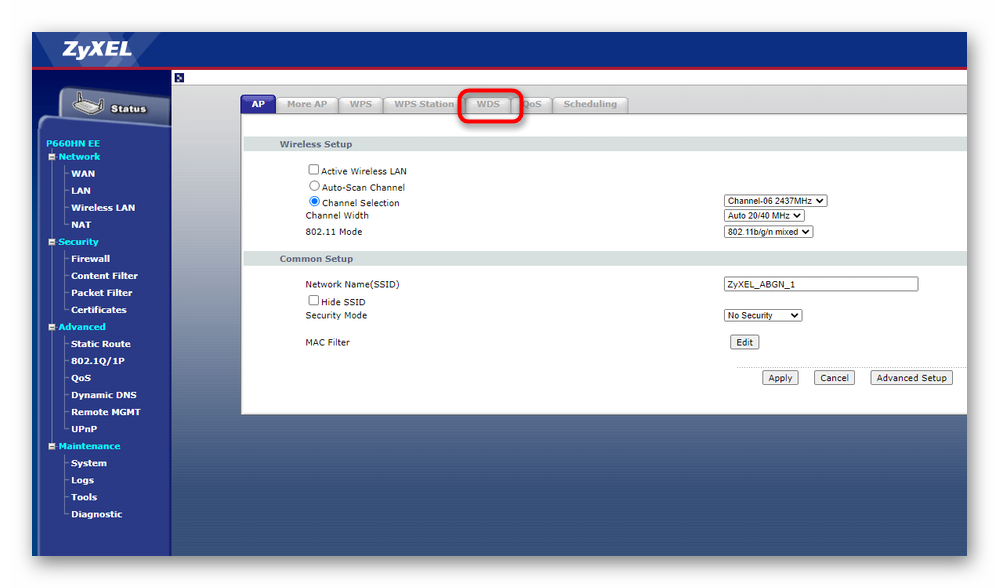Click the Network Name SSID field
Screen dimensions: 999x588
point(820,284)
